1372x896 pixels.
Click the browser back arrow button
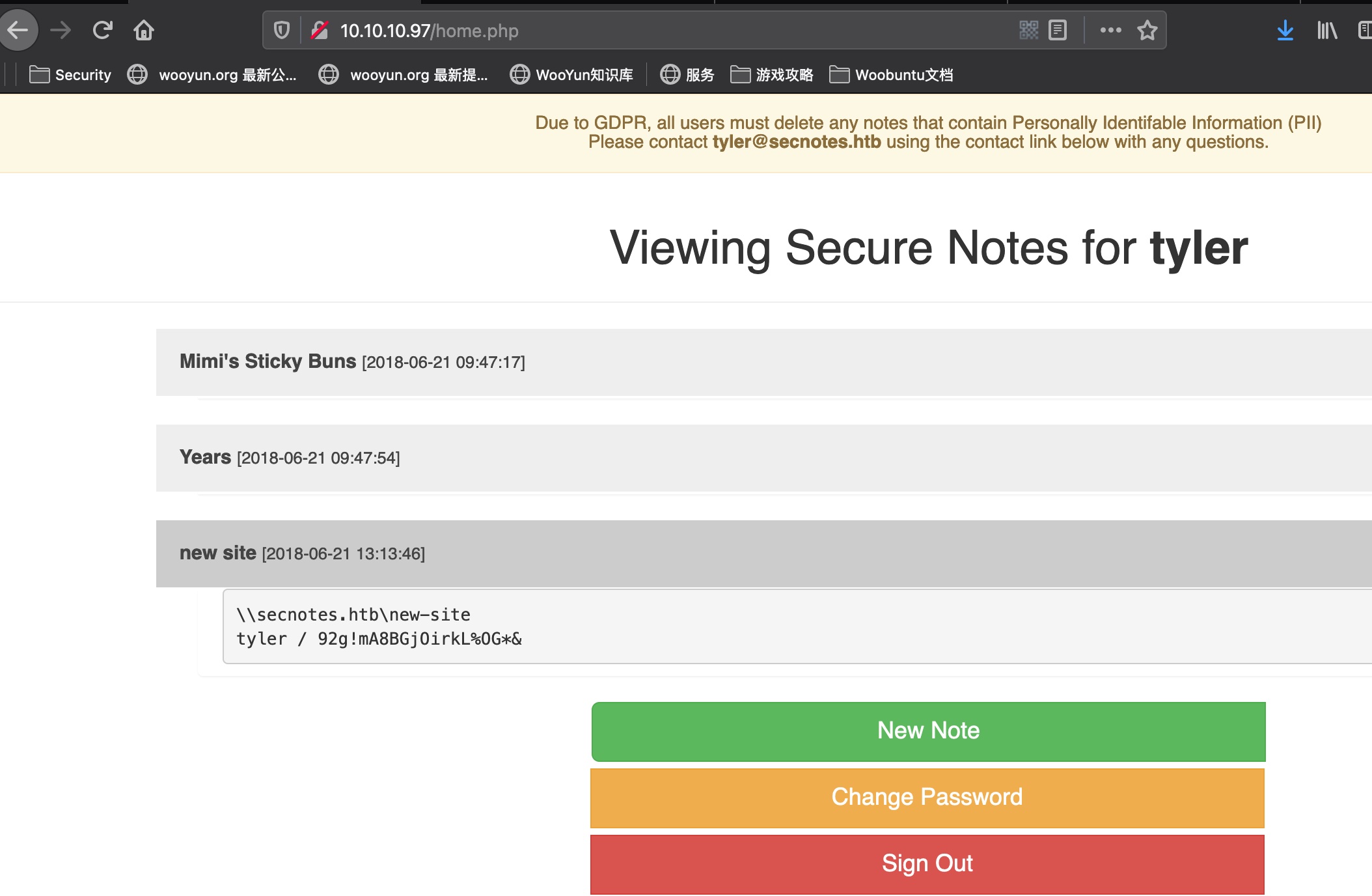[x=18, y=30]
